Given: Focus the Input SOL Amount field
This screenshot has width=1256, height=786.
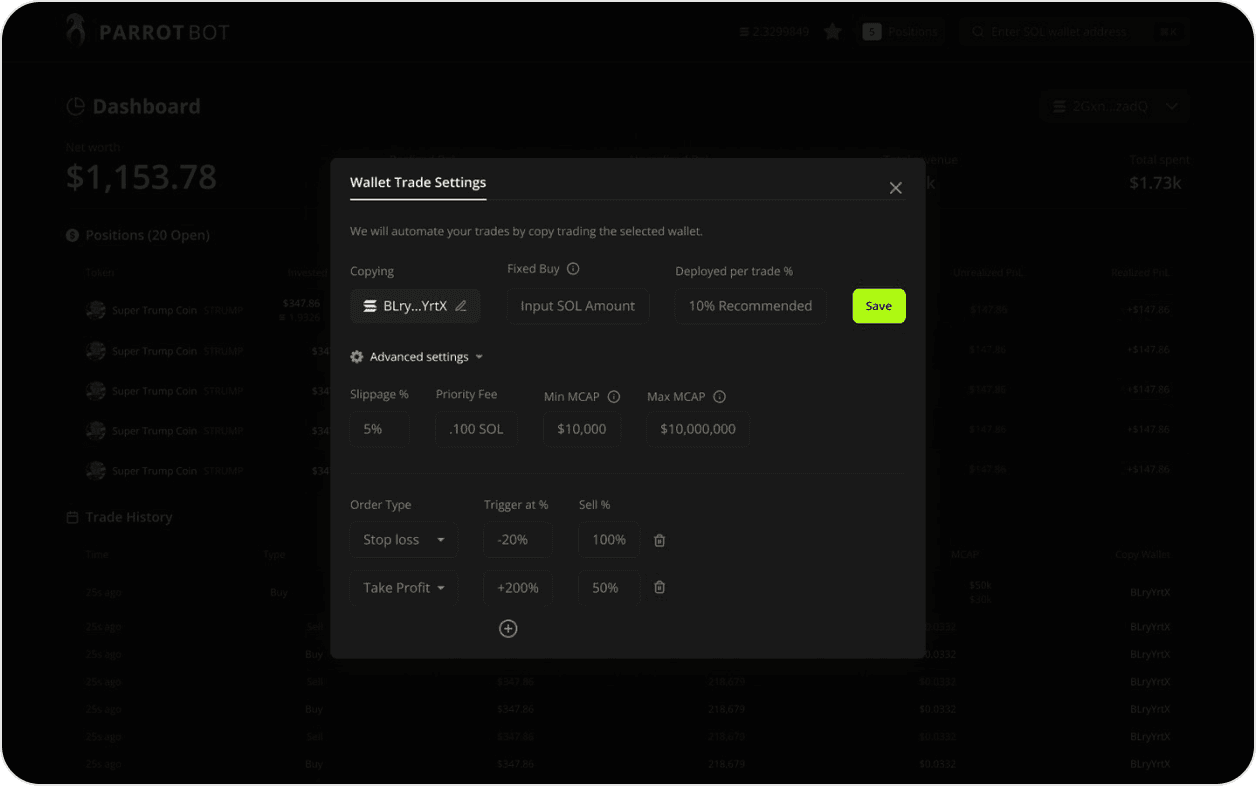Looking at the screenshot, I should pyautogui.click(x=578, y=306).
